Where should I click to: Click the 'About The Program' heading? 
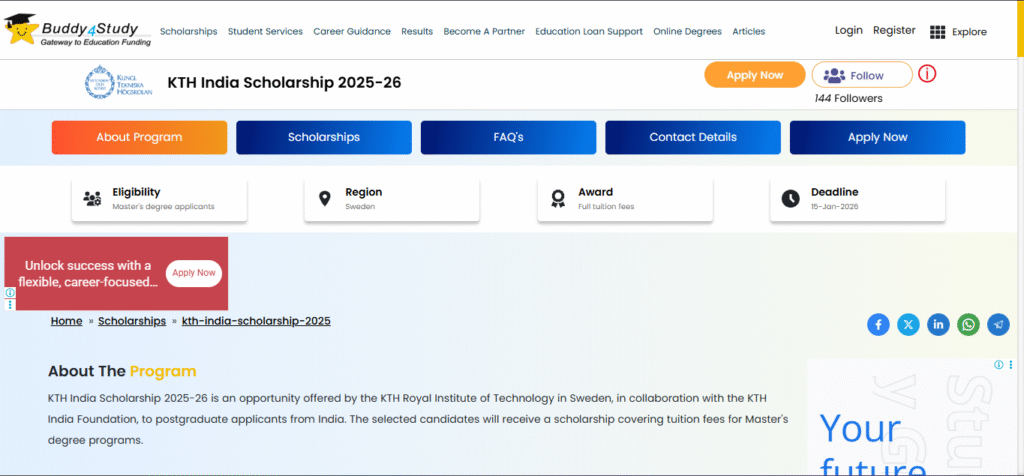coord(122,371)
